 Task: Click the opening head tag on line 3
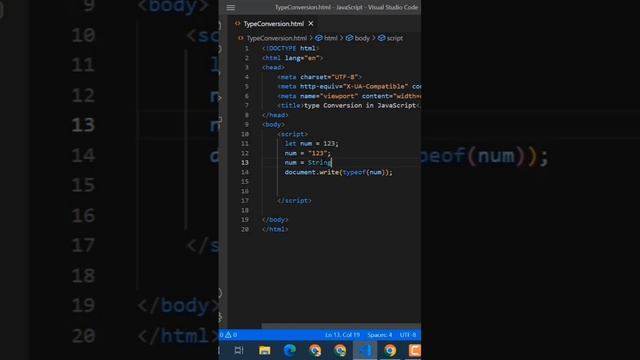point(273,67)
